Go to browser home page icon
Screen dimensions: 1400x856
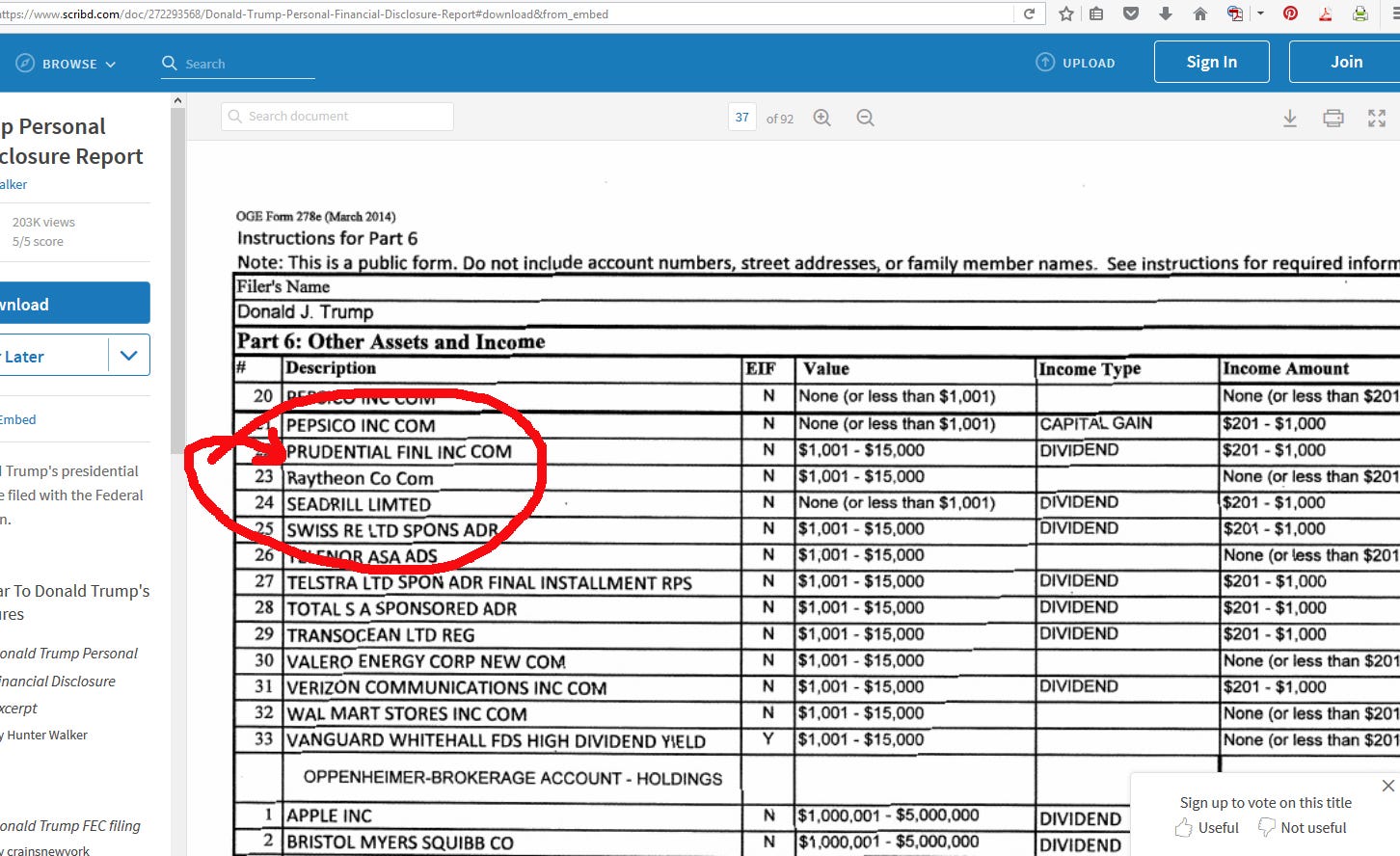[x=1200, y=13]
